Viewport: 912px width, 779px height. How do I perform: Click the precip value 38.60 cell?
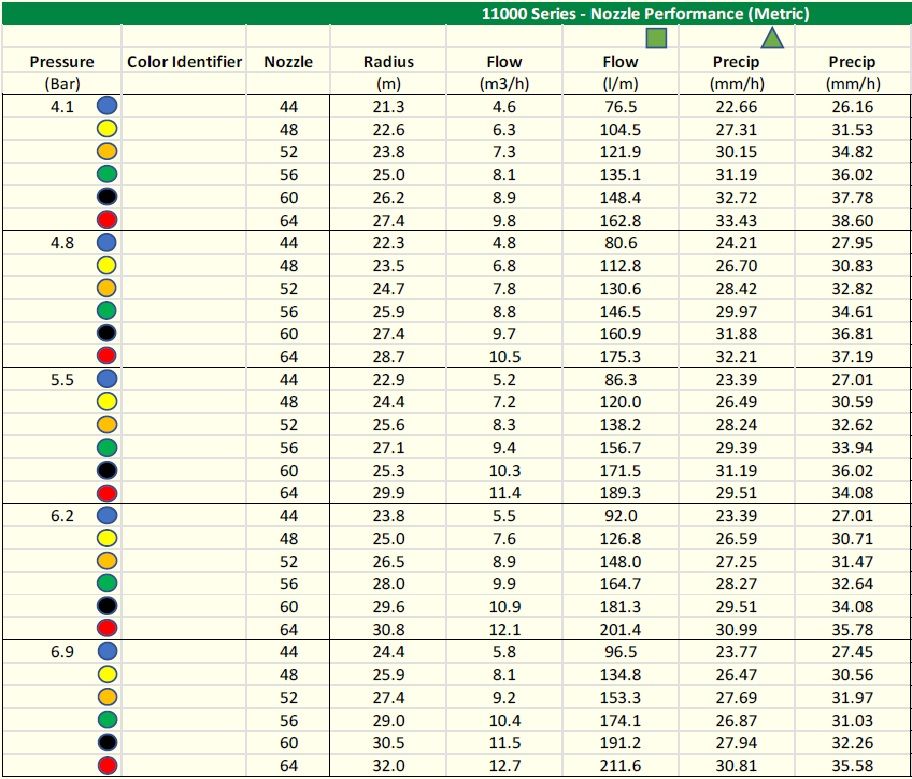[x=851, y=220]
